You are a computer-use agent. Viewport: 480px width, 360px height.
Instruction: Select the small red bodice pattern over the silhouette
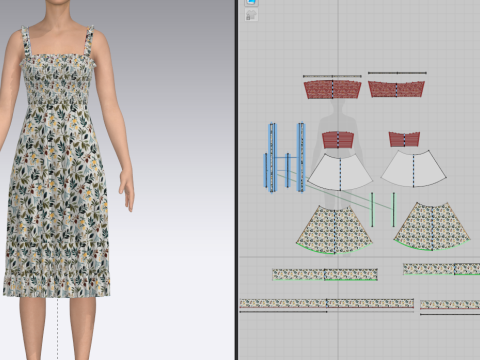(x=338, y=140)
